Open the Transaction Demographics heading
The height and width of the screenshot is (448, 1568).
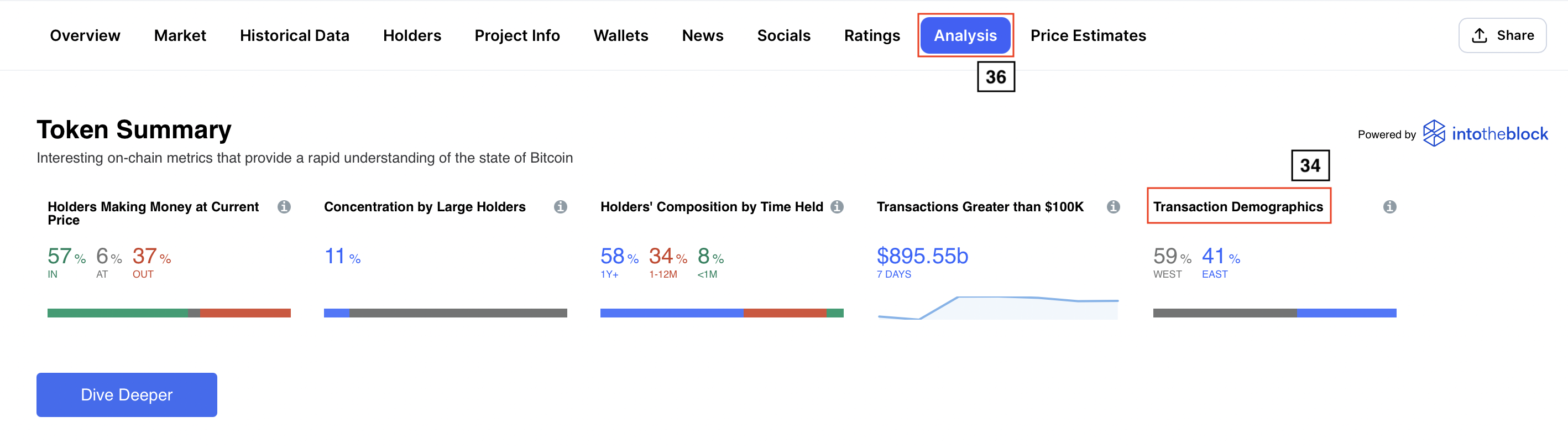pos(1238,207)
